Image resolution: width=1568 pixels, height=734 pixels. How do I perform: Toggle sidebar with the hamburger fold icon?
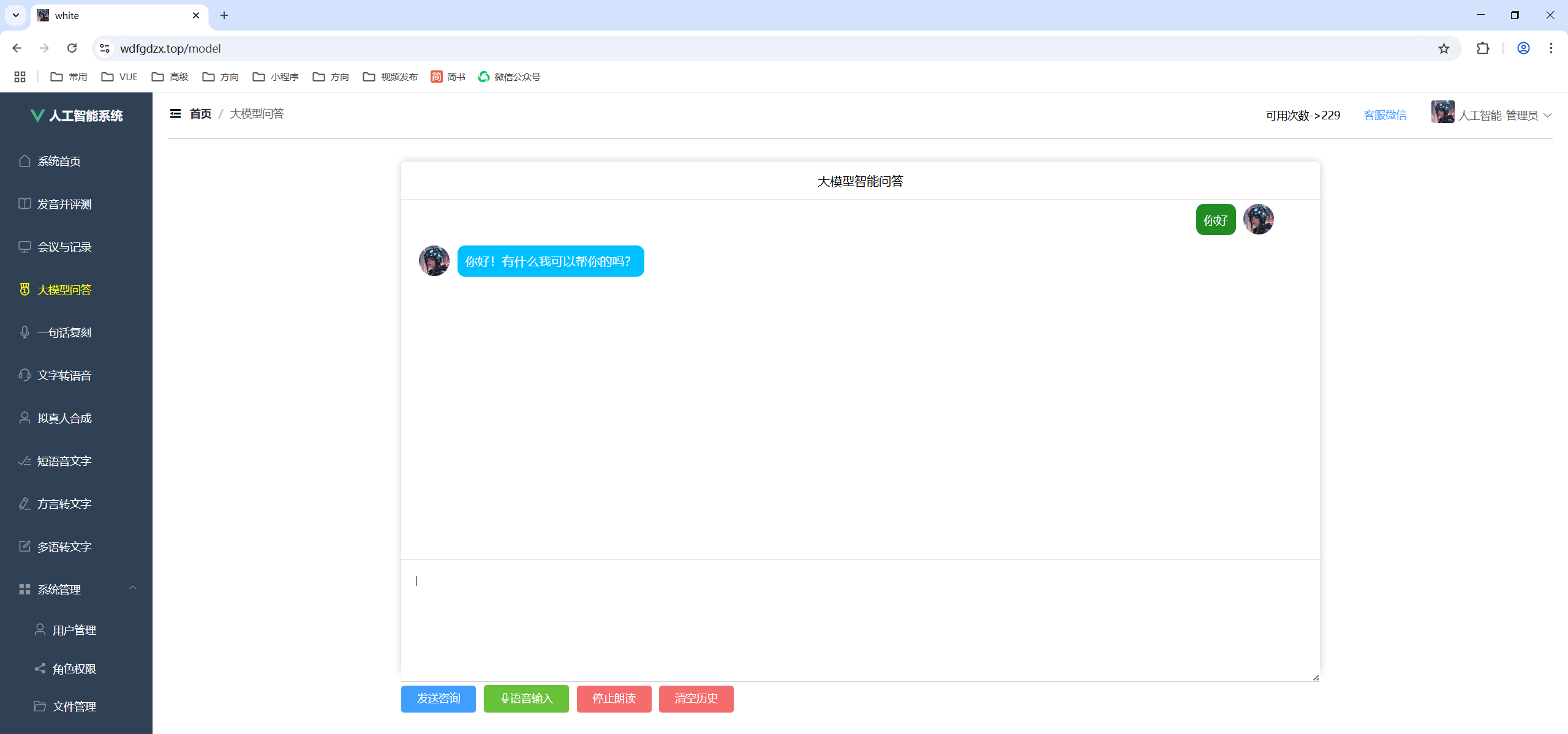click(x=175, y=114)
